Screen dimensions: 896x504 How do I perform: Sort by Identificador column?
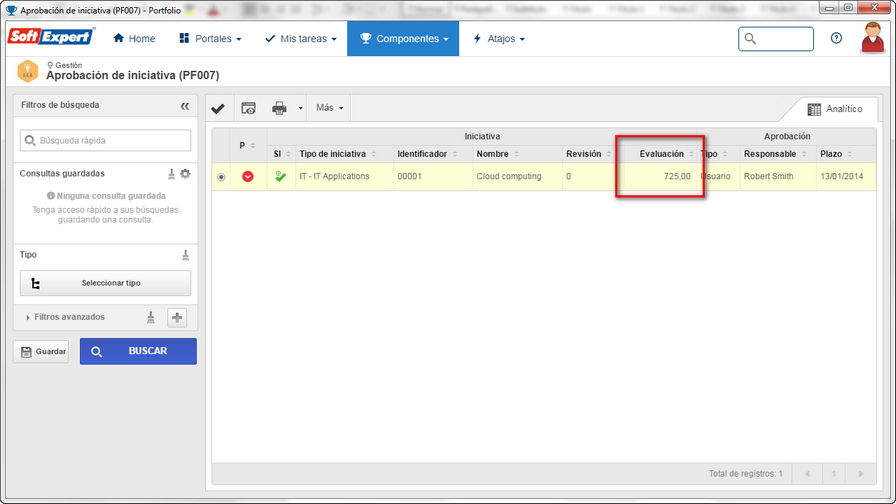427,154
